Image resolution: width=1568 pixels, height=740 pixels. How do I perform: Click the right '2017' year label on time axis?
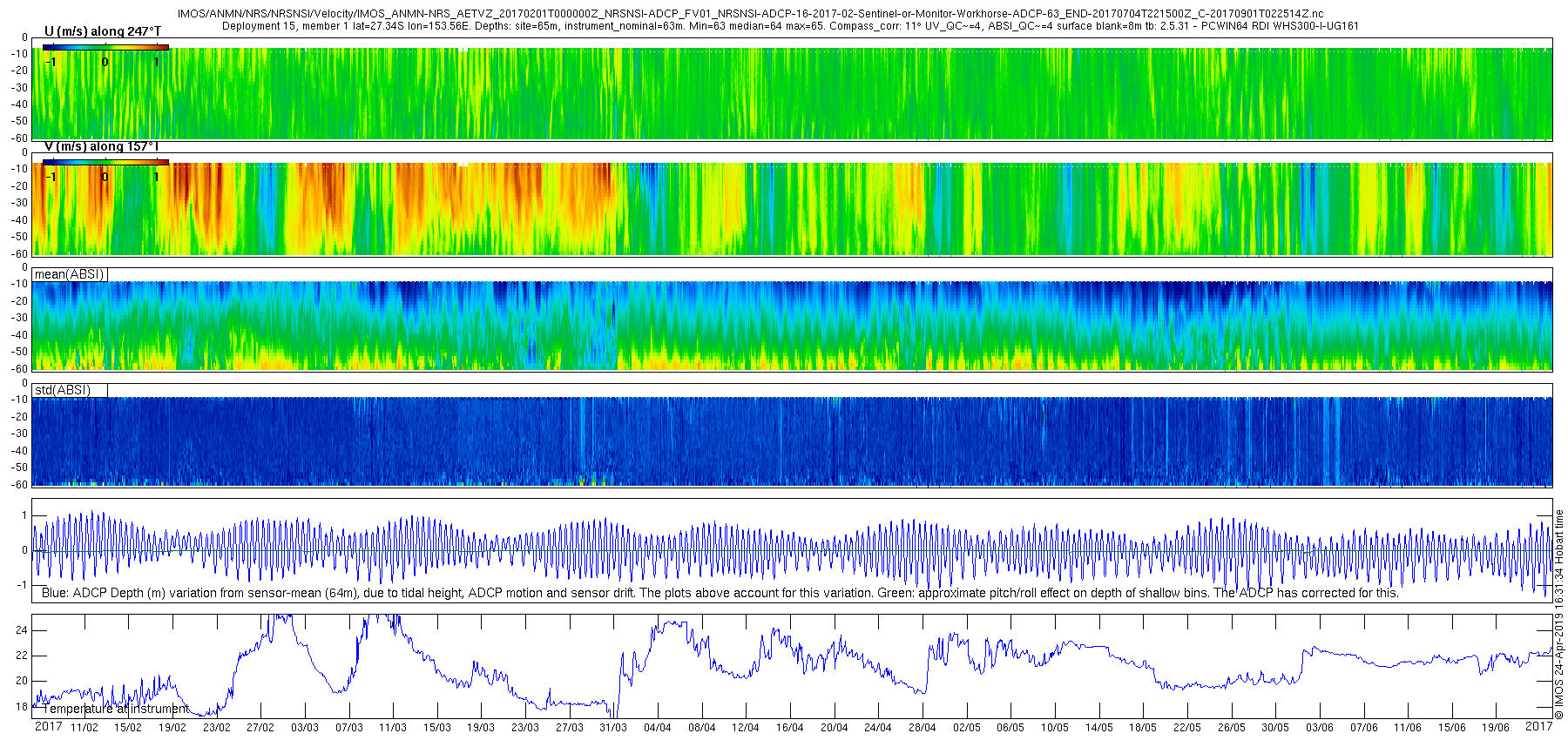pyautogui.click(x=1538, y=726)
